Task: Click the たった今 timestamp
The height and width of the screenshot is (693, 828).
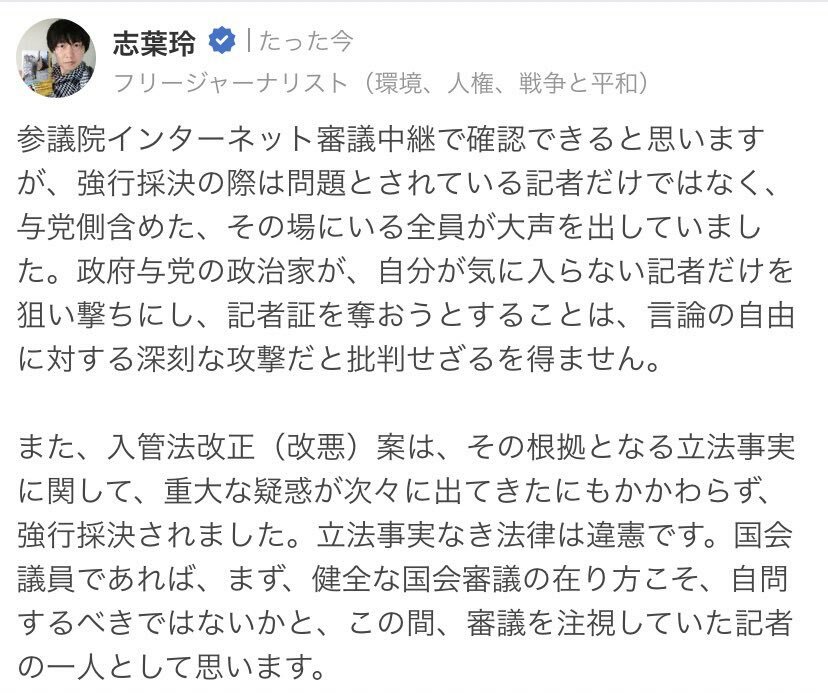Action: coord(306,42)
